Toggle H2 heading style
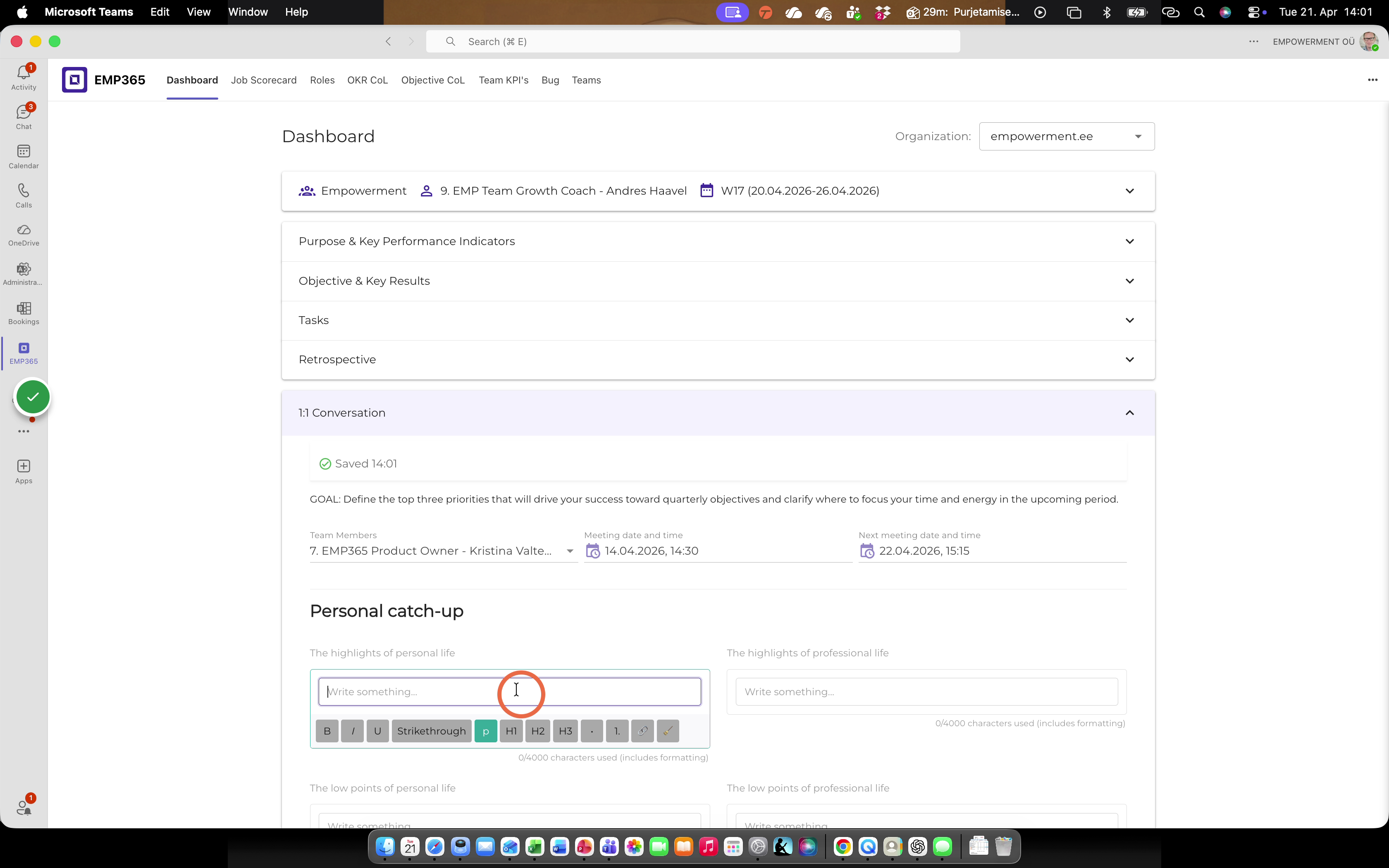The width and height of the screenshot is (1389, 868). 538,731
